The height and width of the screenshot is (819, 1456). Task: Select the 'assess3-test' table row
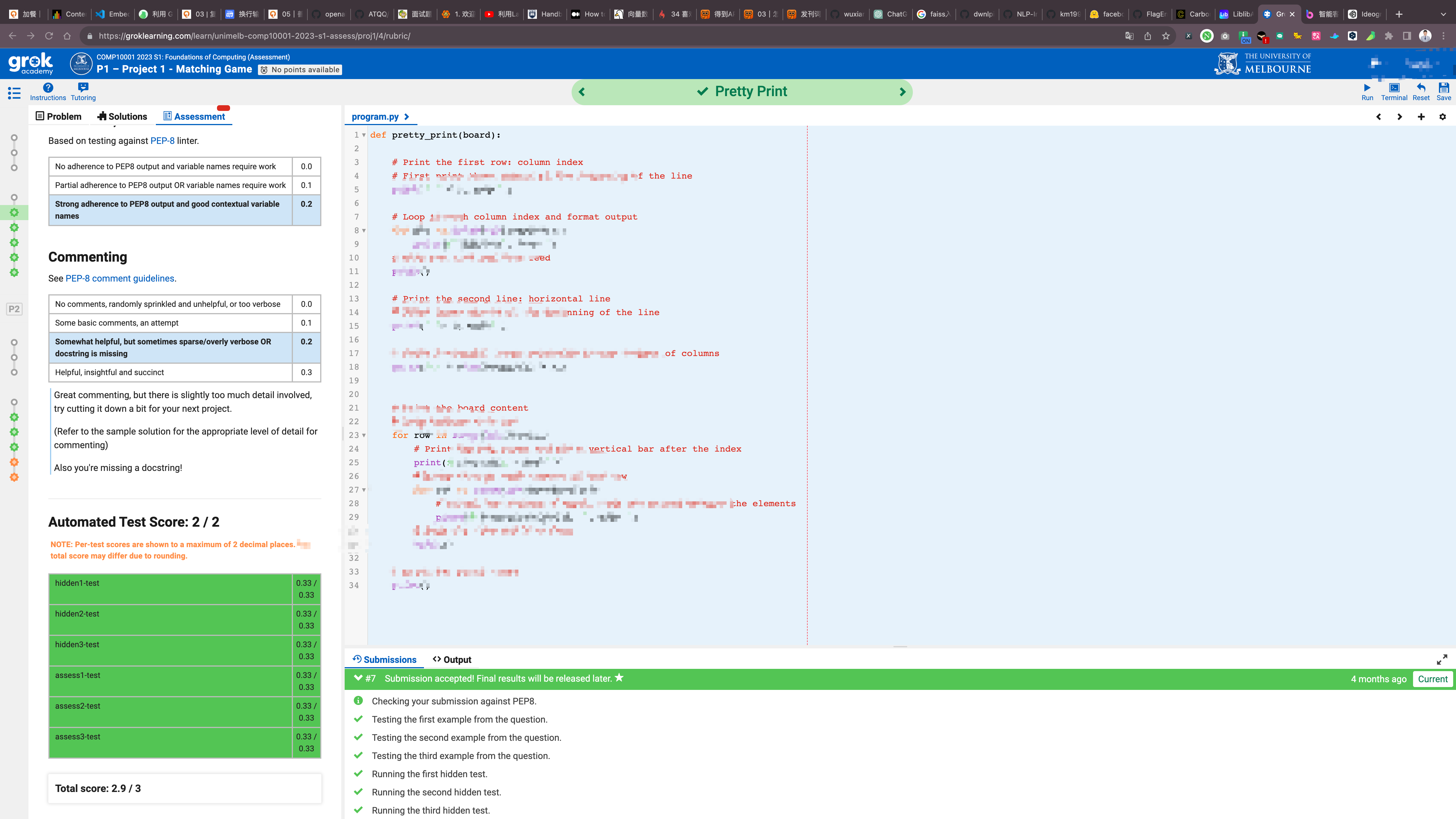tap(185, 743)
